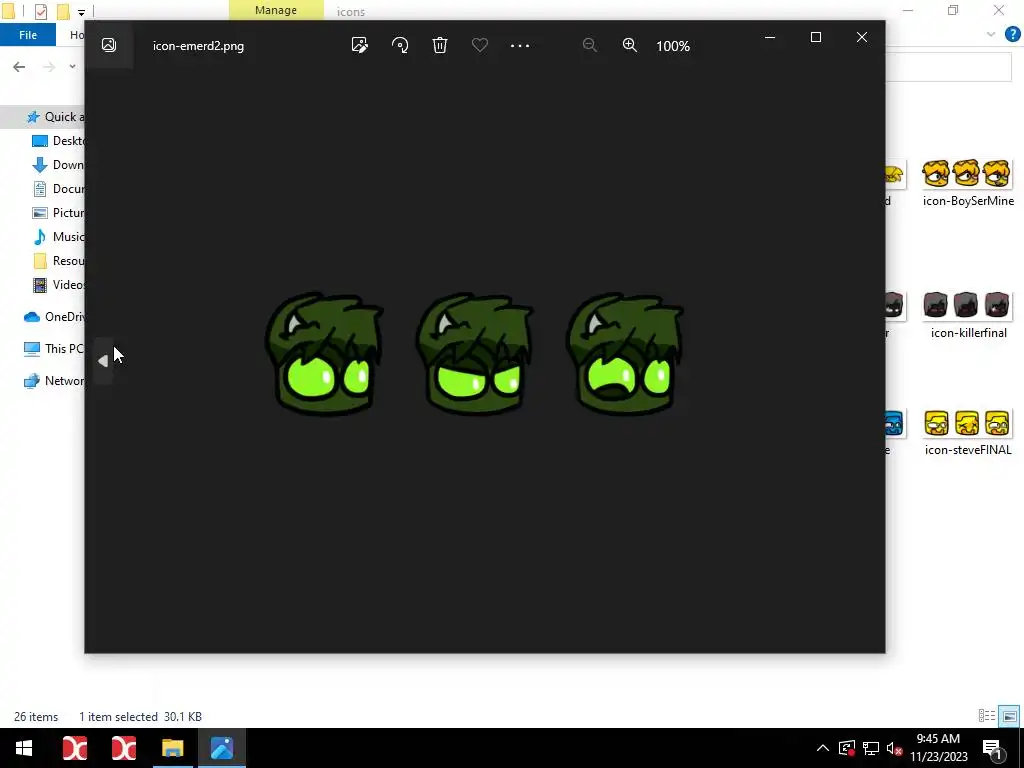Minimize the Photos window
The image size is (1024, 768).
[x=770, y=37]
